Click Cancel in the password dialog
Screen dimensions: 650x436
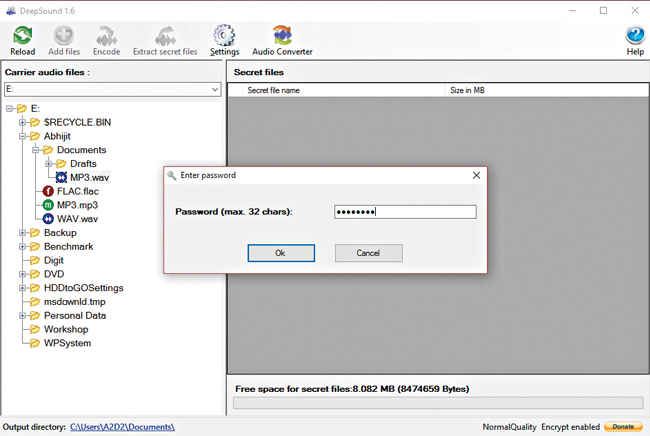(x=369, y=253)
